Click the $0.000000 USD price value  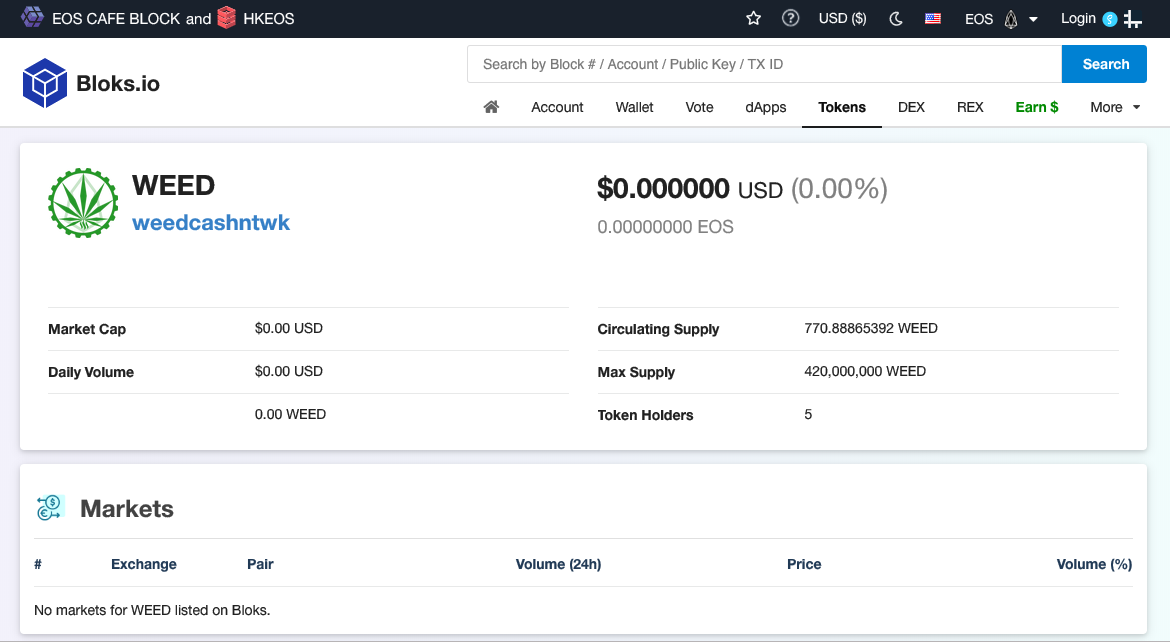coord(689,189)
